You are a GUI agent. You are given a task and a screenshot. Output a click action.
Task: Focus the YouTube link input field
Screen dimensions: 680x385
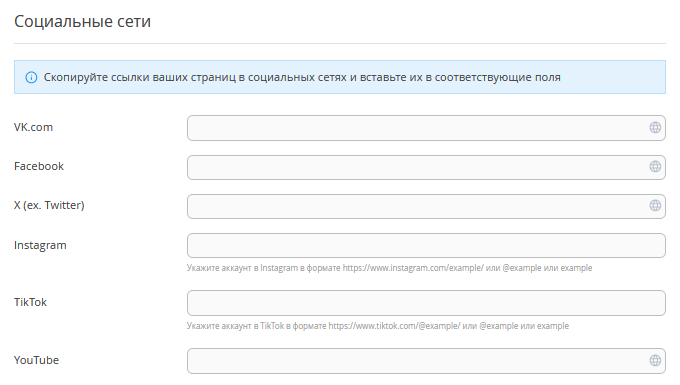point(426,361)
